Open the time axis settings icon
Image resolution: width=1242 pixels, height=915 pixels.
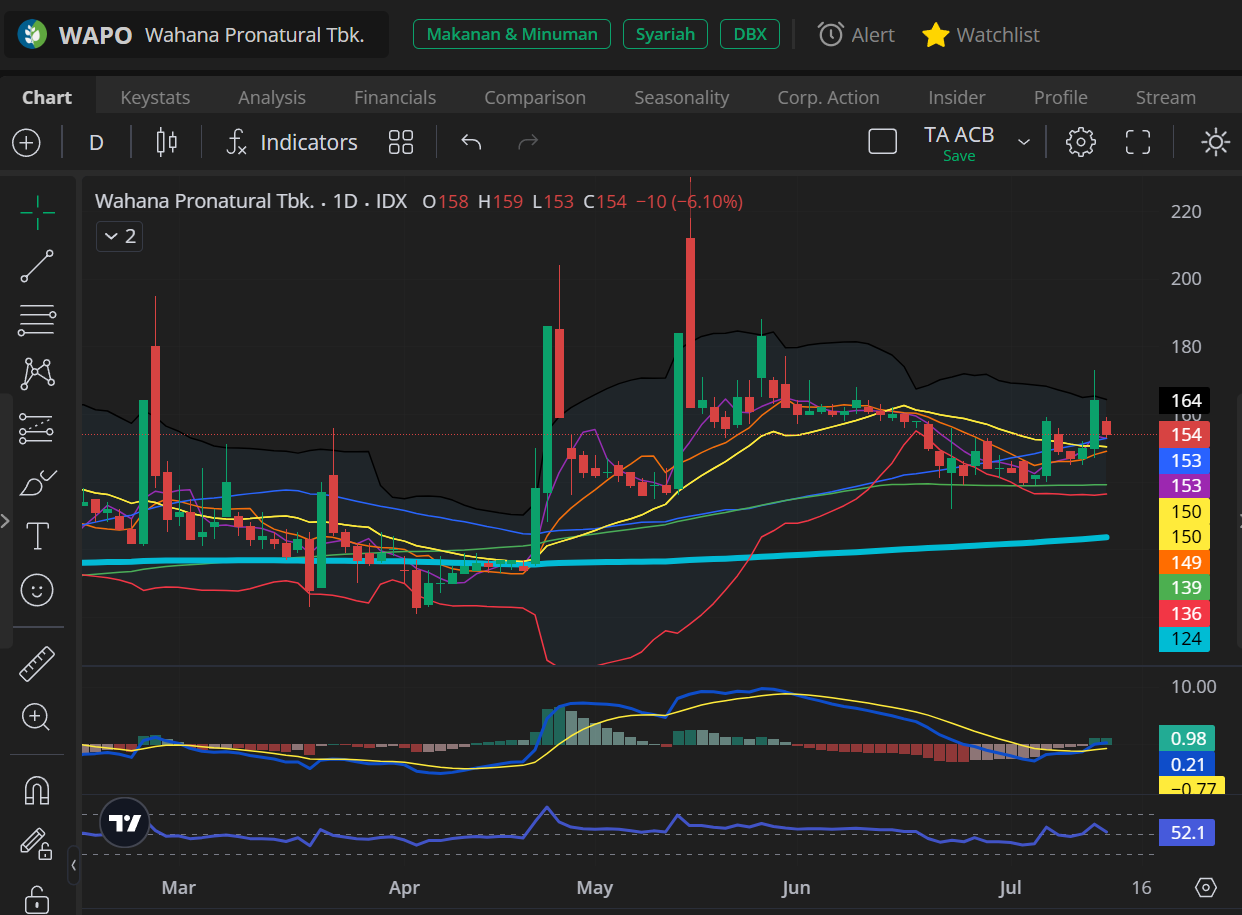pyautogui.click(x=1206, y=887)
